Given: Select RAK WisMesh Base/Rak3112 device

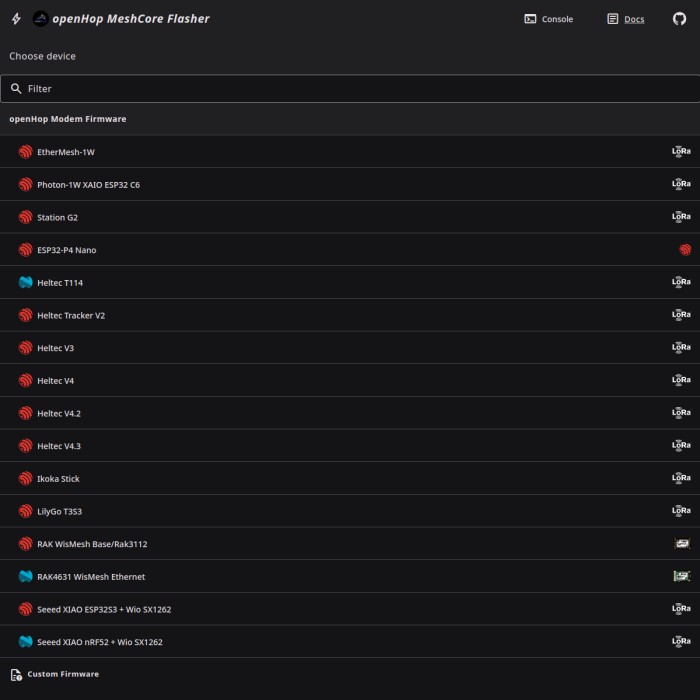Looking at the screenshot, I should [350, 543].
